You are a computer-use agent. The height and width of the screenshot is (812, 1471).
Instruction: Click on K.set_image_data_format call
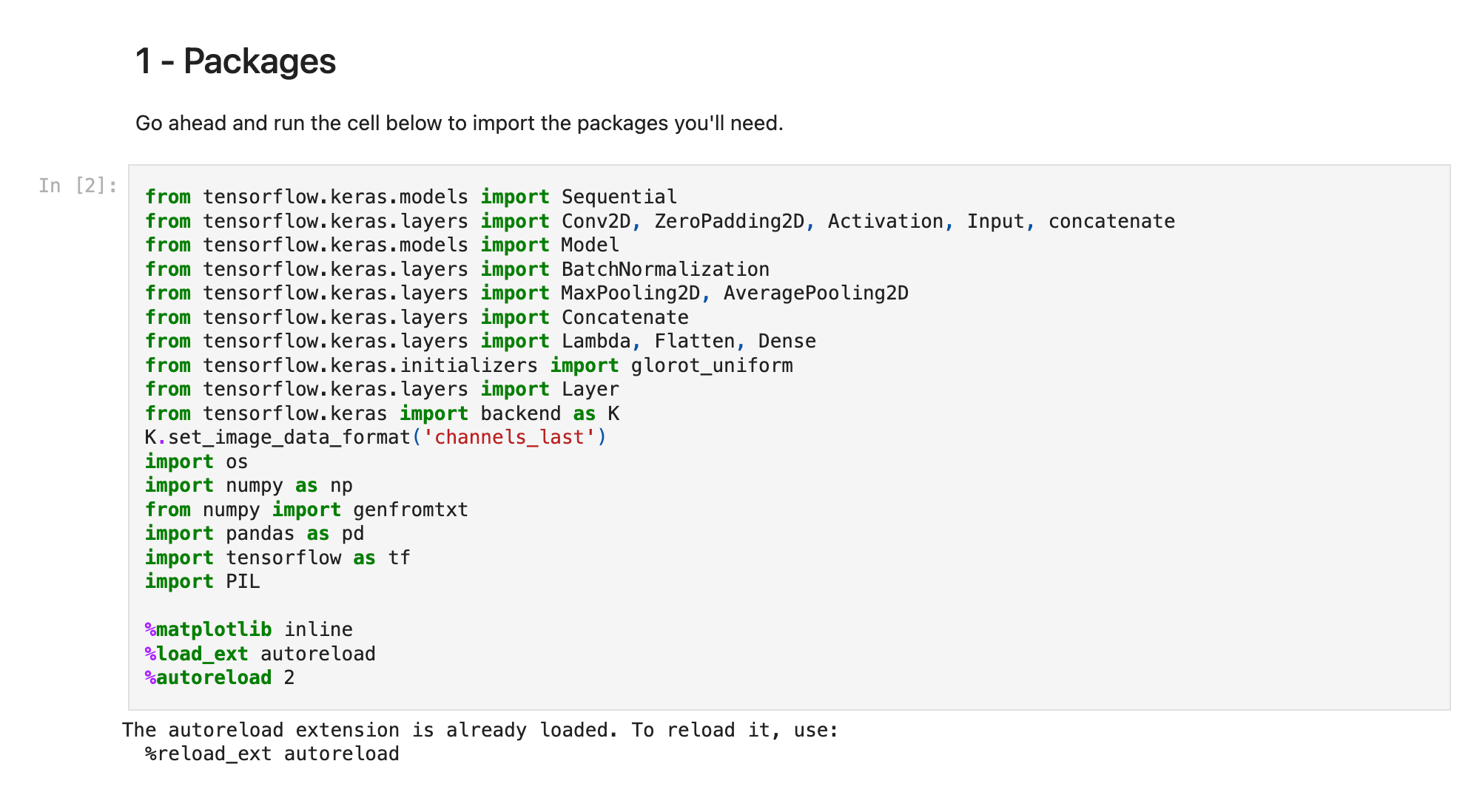(x=376, y=437)
